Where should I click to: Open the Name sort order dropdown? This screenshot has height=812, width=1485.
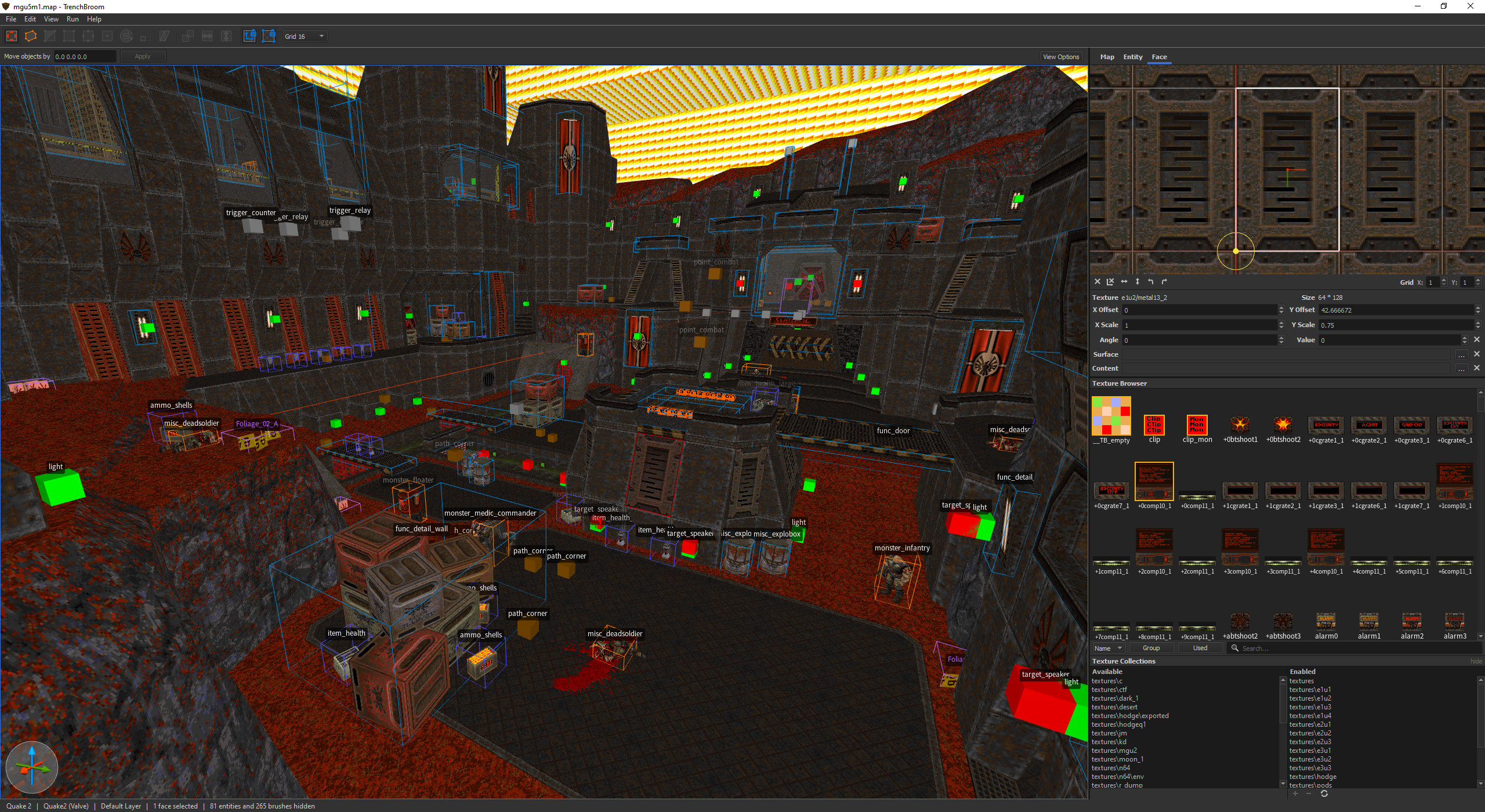coord(1108,648)
